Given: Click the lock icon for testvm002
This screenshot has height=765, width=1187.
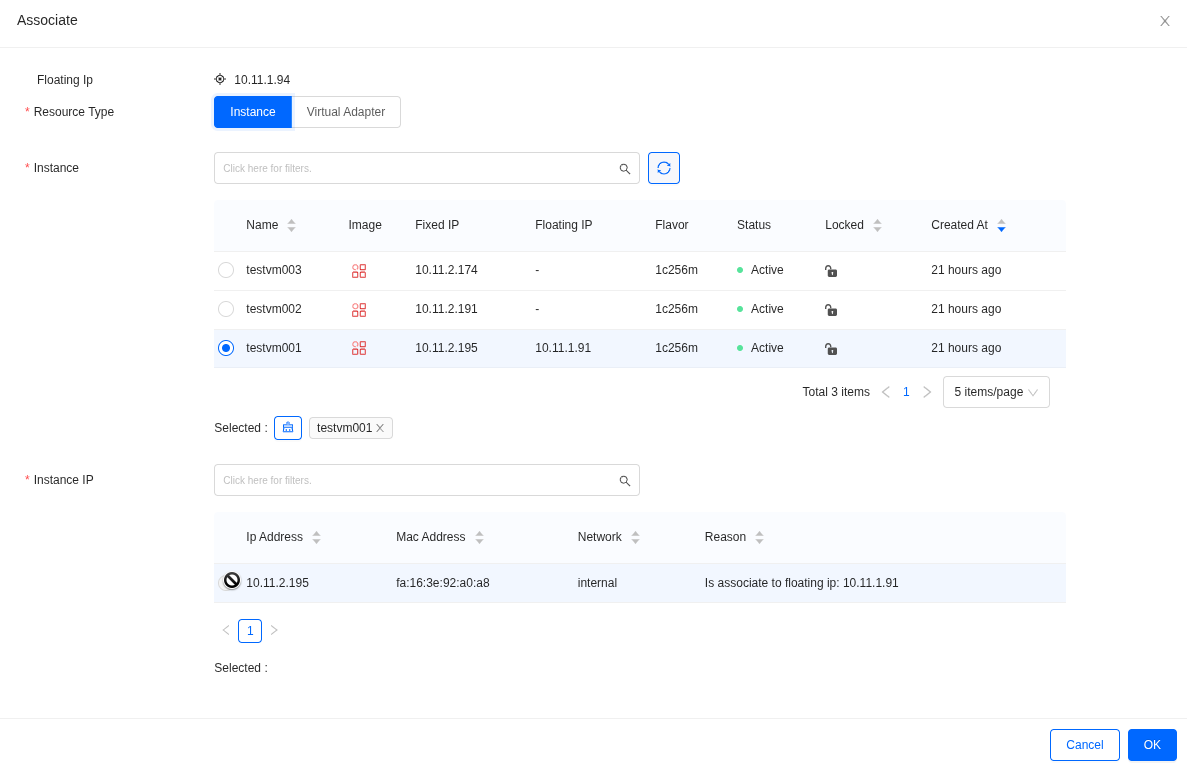Looking at the screenshot, I should [831, 310].
